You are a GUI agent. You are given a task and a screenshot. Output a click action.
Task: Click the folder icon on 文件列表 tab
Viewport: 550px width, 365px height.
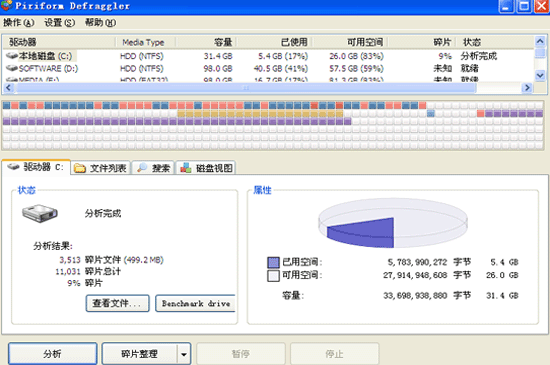80,168
